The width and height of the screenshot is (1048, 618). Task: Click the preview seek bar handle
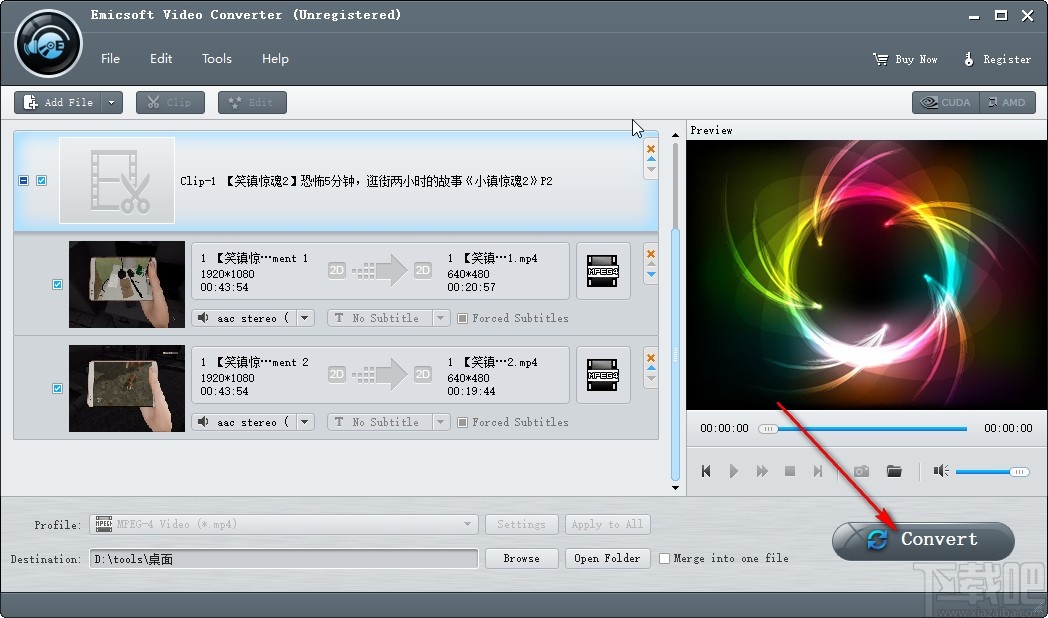(769, 429)
